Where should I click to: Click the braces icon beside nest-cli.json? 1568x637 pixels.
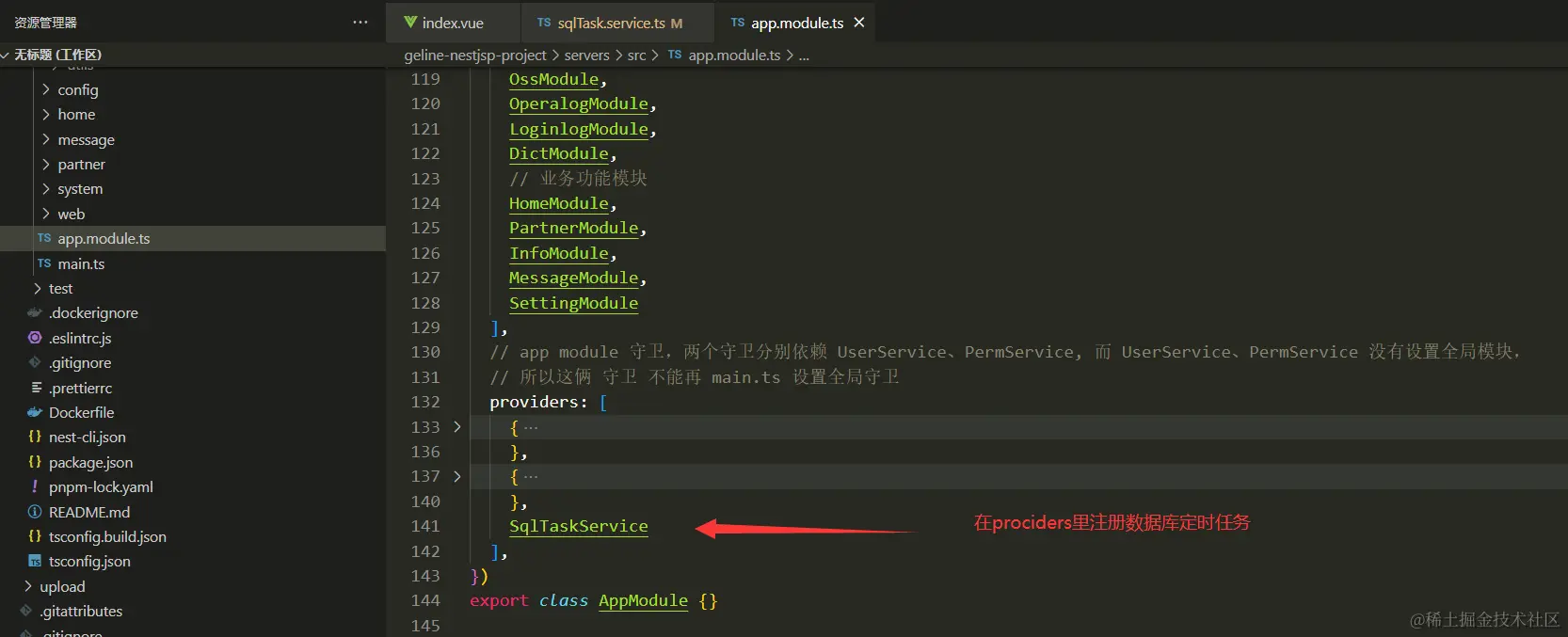pyautogui.click(x=35, y=437)
